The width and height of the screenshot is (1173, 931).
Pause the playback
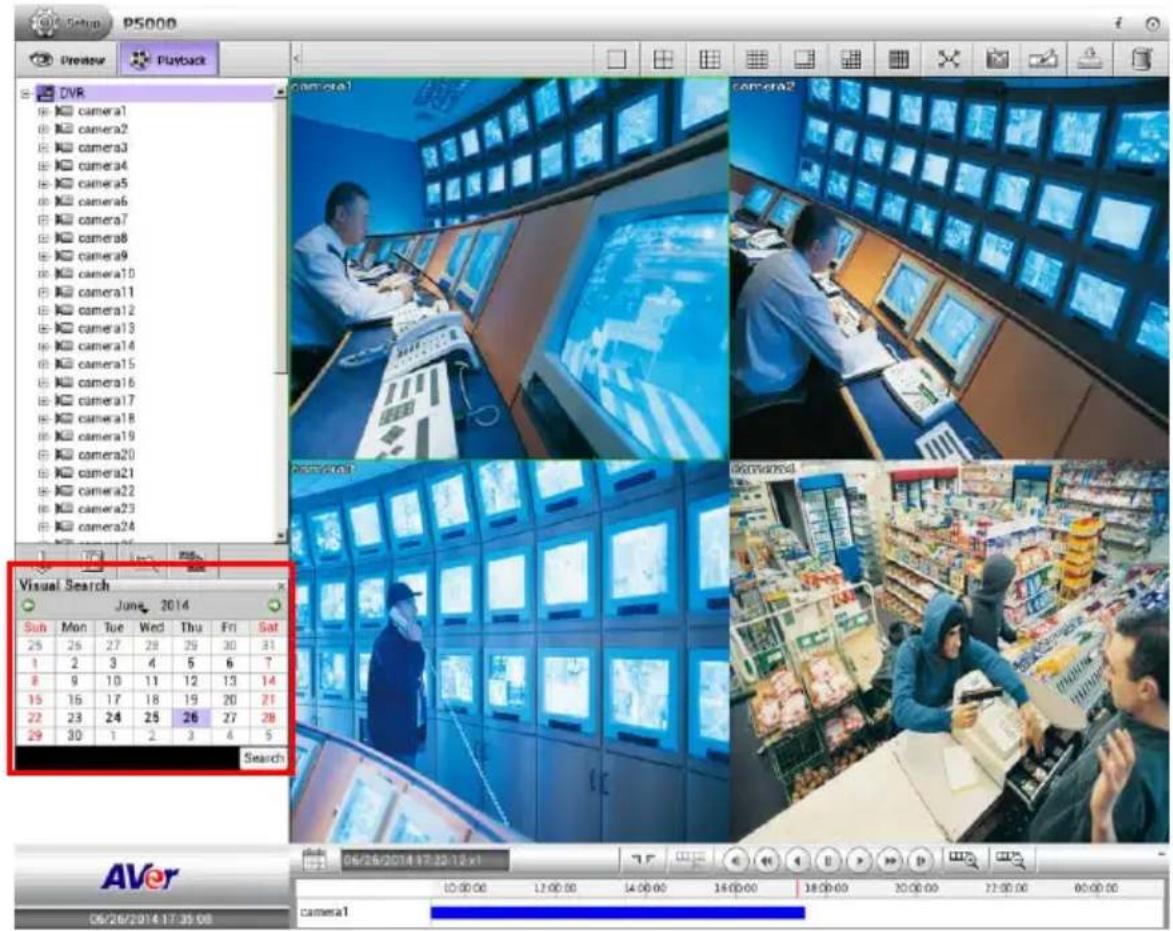point(828,861)
